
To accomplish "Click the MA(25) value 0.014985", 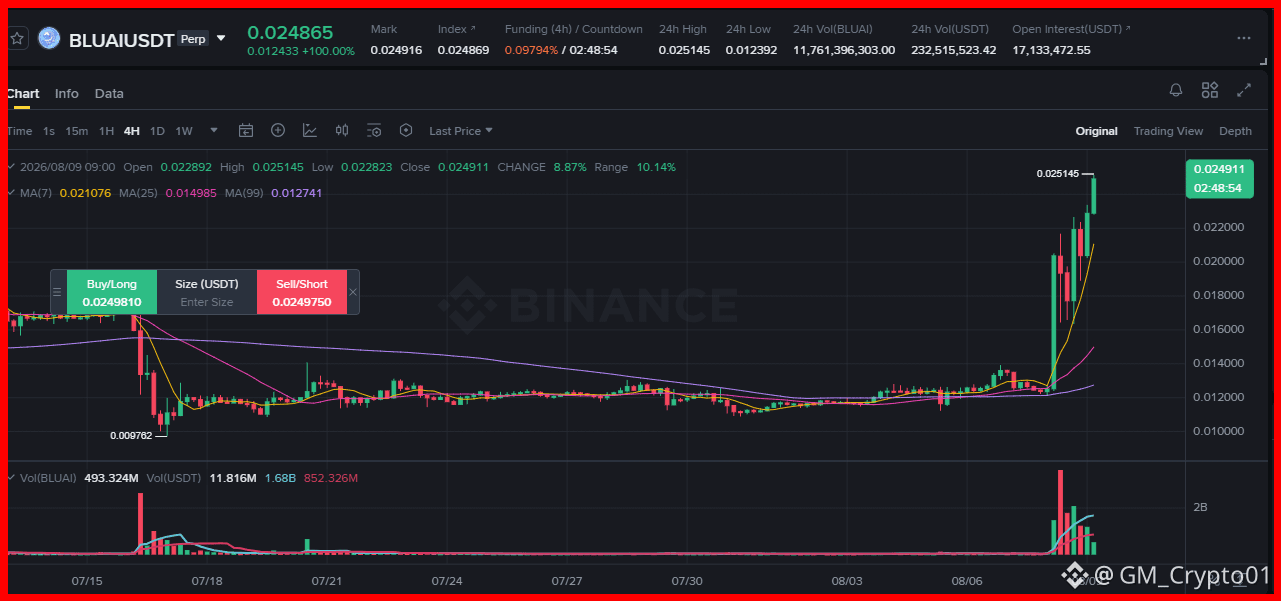I will (191, 192).
